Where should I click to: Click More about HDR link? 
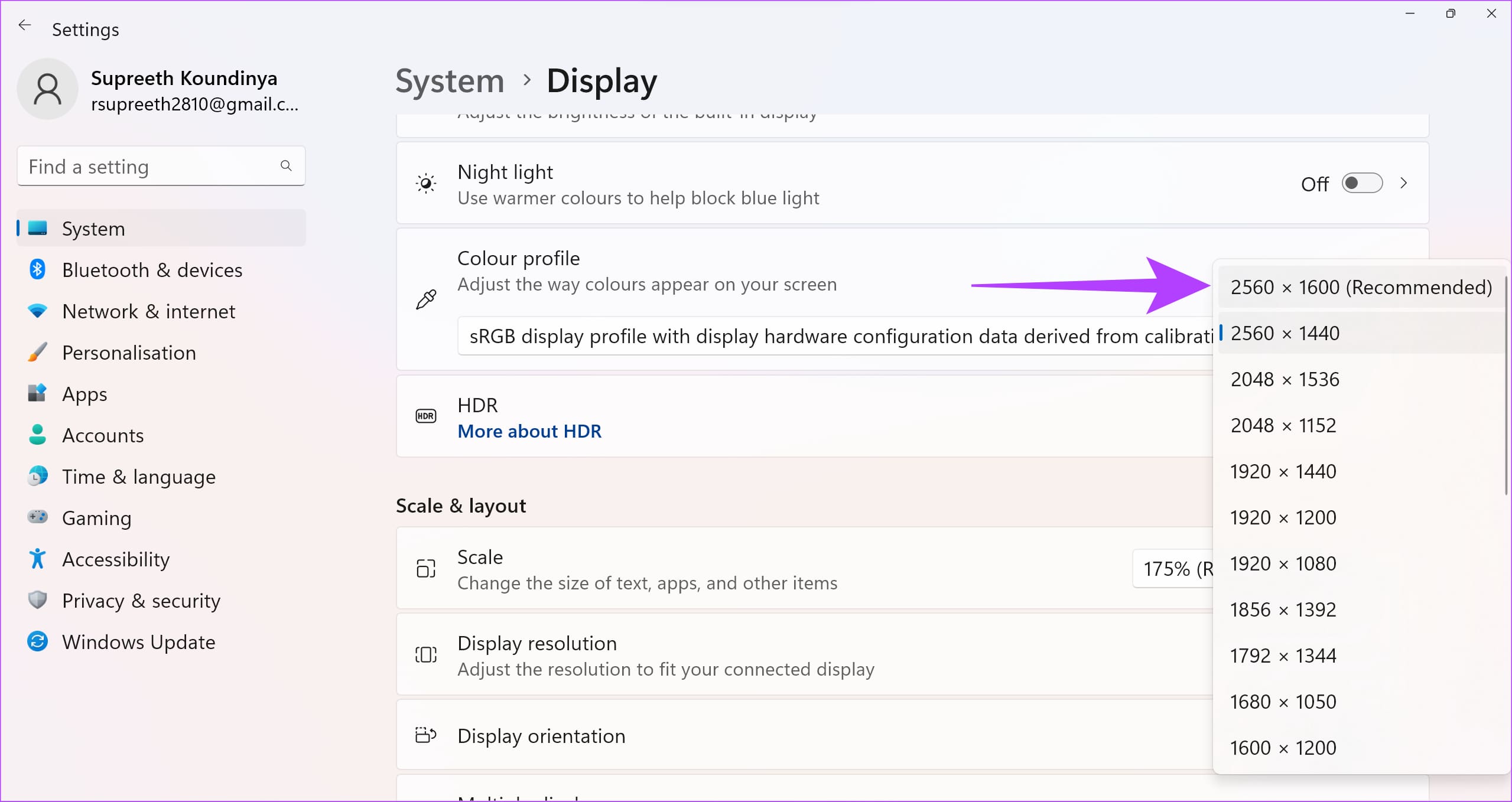(529, 430)
